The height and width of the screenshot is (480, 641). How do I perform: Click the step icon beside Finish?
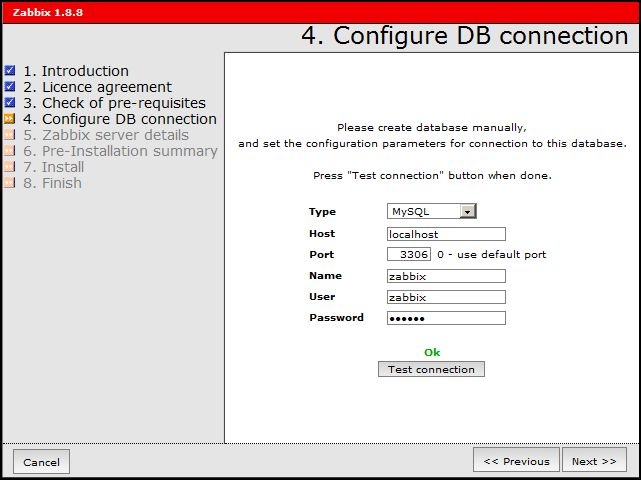point(10,183)
